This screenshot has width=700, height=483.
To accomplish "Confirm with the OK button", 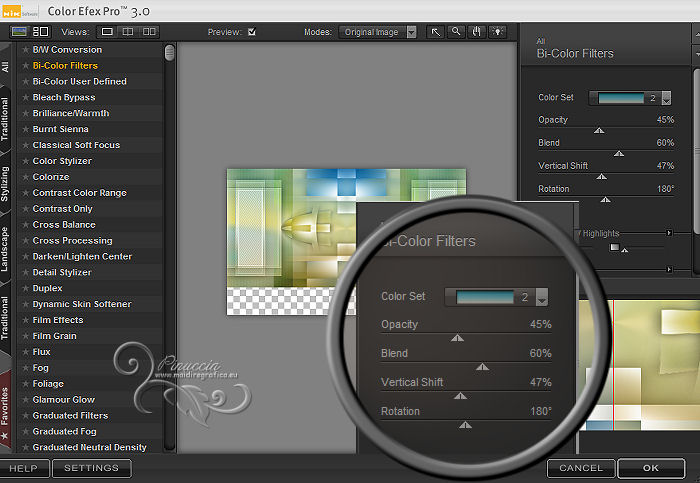I will click(651, 468).
